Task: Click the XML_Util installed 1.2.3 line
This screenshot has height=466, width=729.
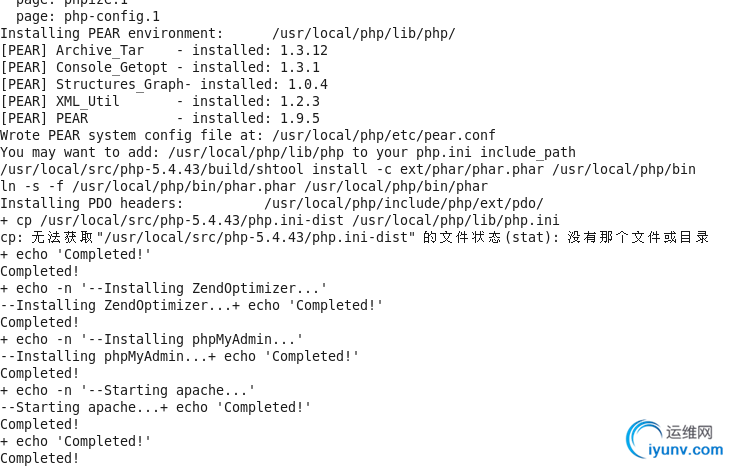Action: (x=160, y=101)
